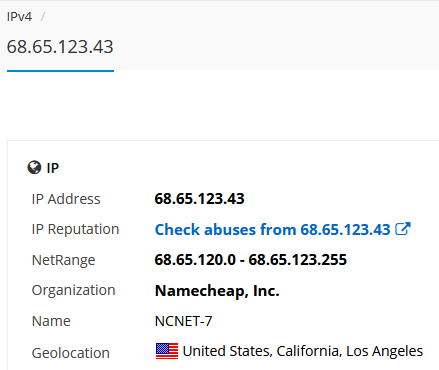Click the IP section heading

tap(53, 168)
